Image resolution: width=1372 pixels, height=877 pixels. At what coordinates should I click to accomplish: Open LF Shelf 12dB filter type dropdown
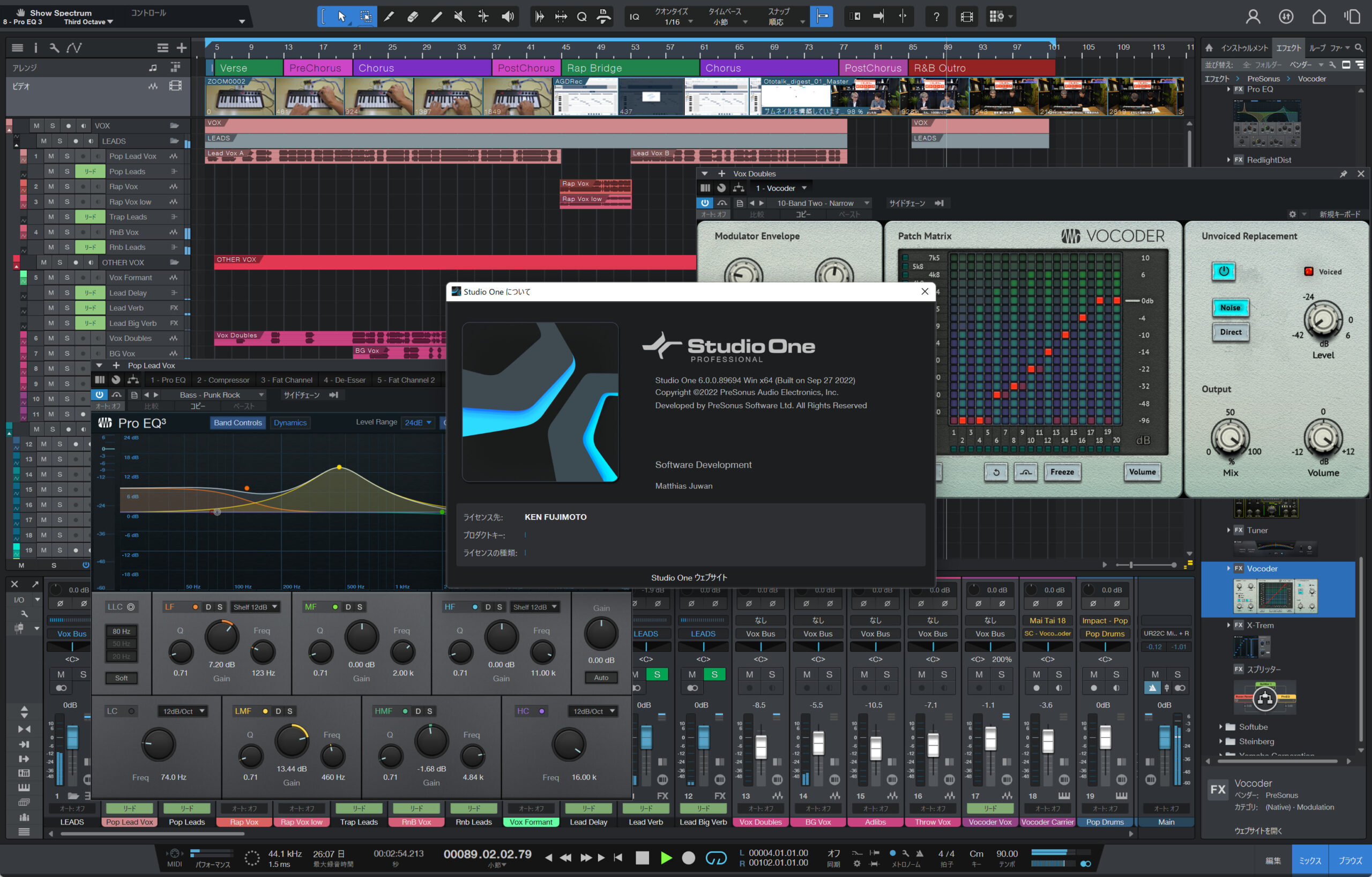point(255,607)
